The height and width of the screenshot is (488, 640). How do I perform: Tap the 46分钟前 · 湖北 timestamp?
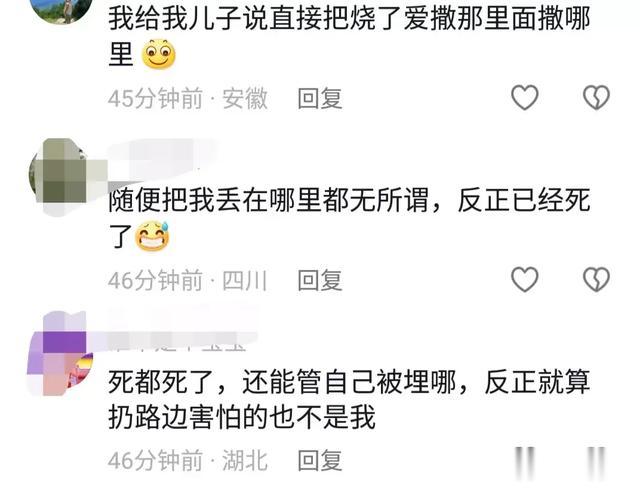coord(188,461)
